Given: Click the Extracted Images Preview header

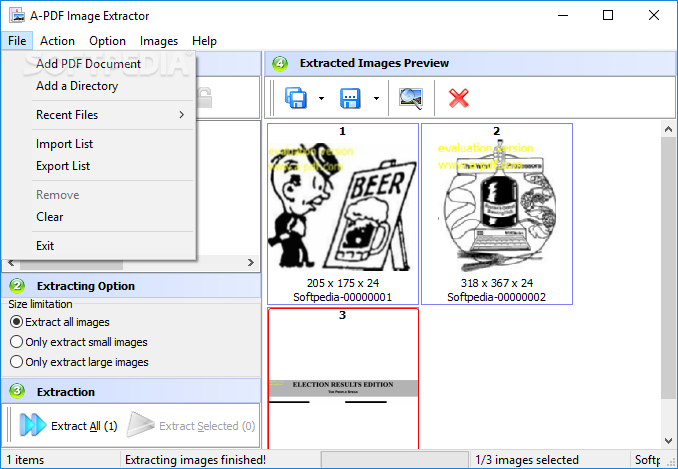Looking at the screenshot, I should 470,64.
